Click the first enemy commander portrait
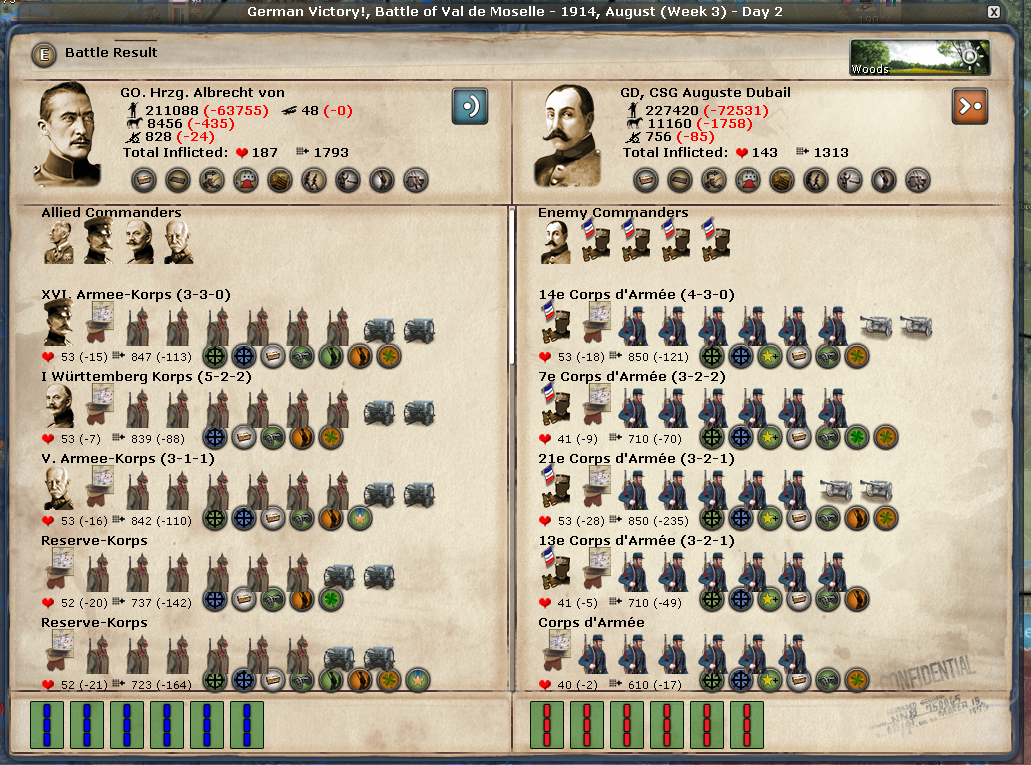1031x765 pixels. pyautogui.click(x=555, y=242)
